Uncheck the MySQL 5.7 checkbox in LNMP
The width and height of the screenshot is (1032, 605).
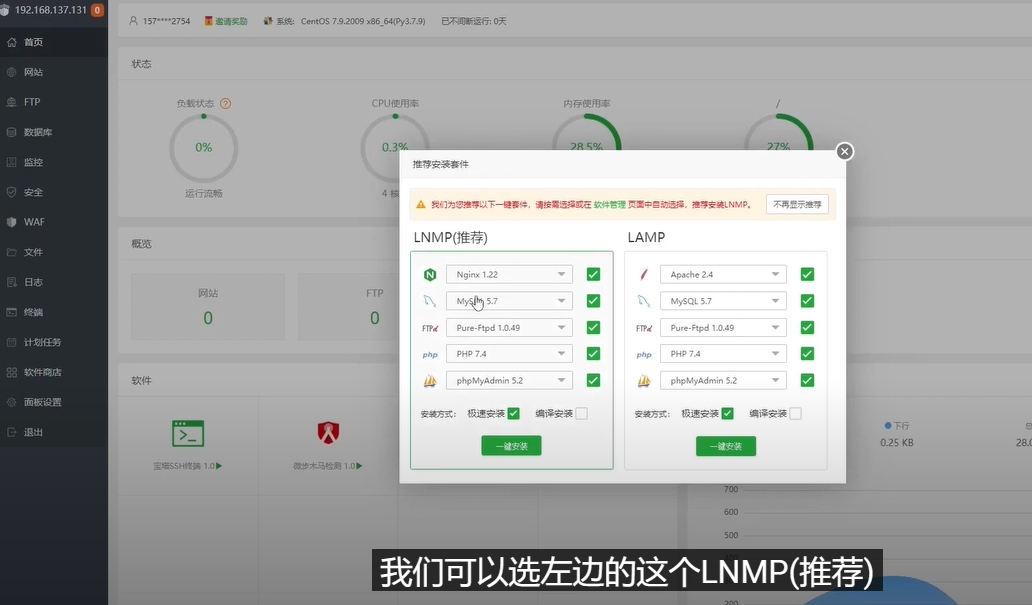coord(593,301)
